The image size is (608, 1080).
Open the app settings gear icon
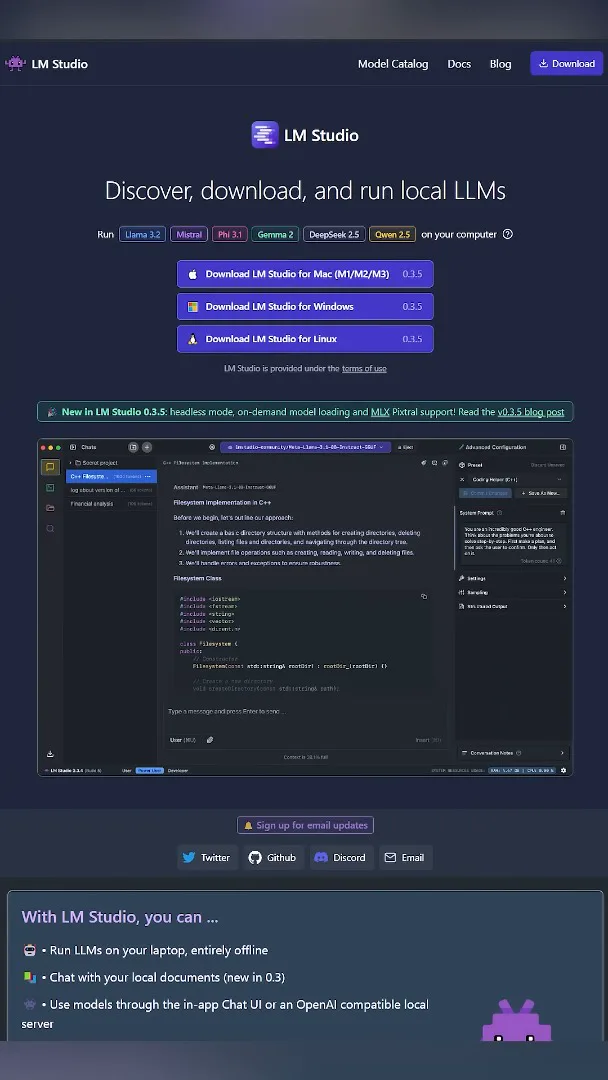[563, 770]
